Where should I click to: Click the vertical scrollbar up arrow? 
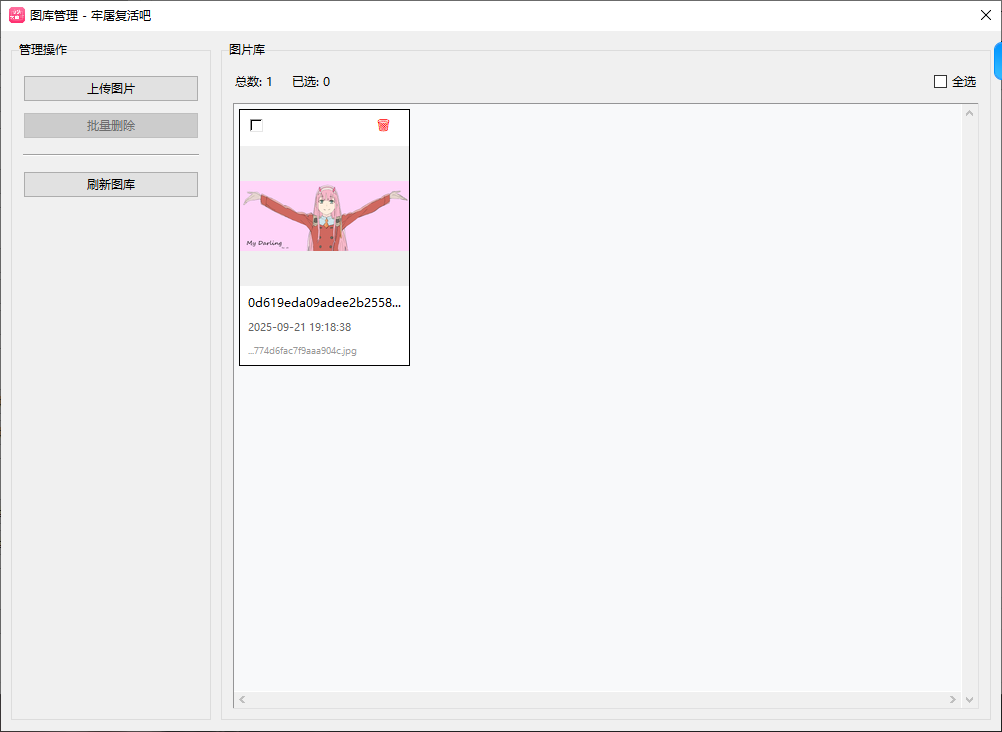pyautogui.click(x=969, y=112)
